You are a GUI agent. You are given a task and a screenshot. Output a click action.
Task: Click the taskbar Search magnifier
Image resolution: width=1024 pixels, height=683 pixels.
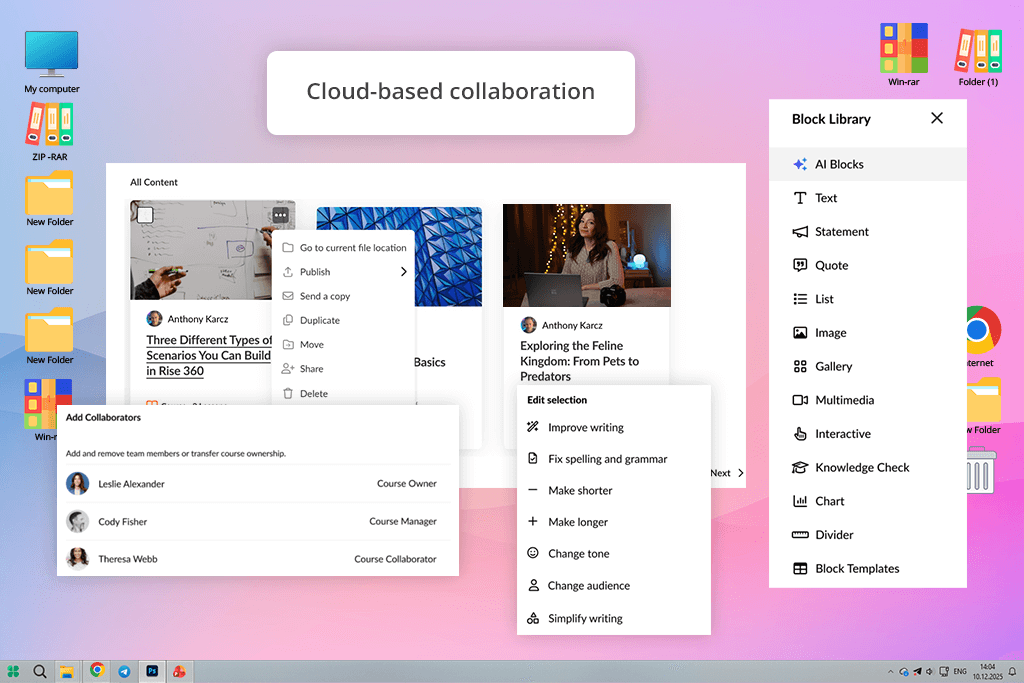coord(40,671)
